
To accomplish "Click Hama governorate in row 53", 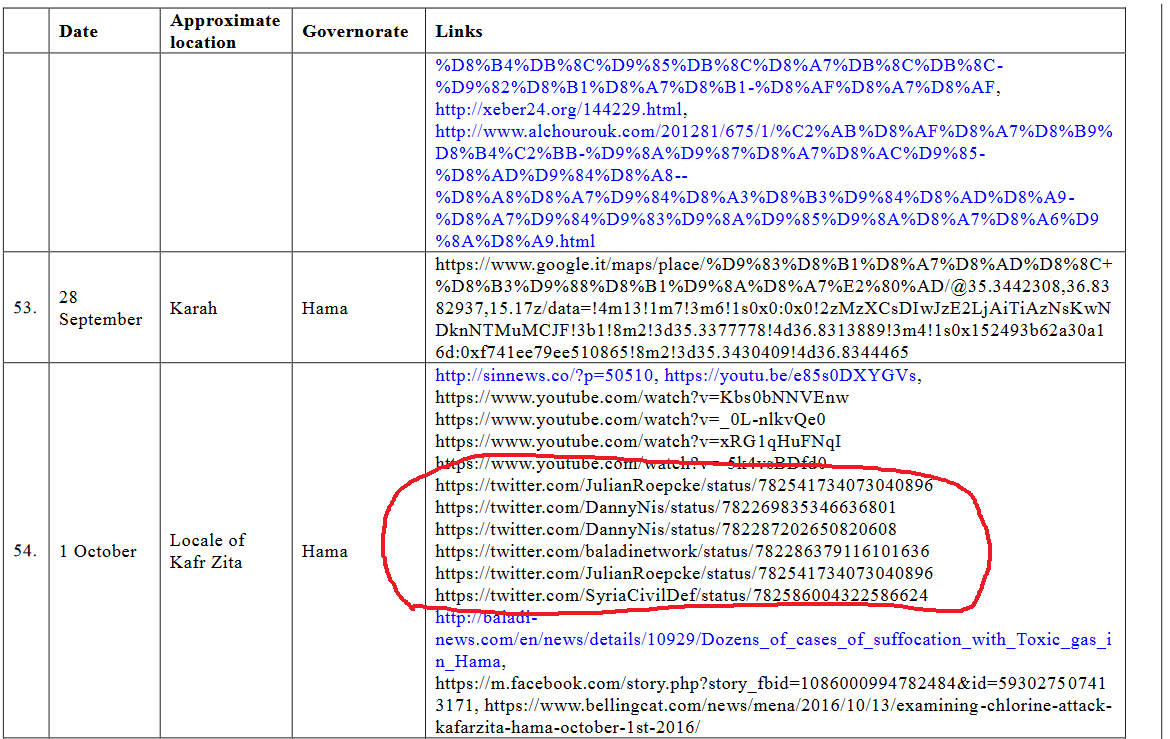I will click(325, 308).
